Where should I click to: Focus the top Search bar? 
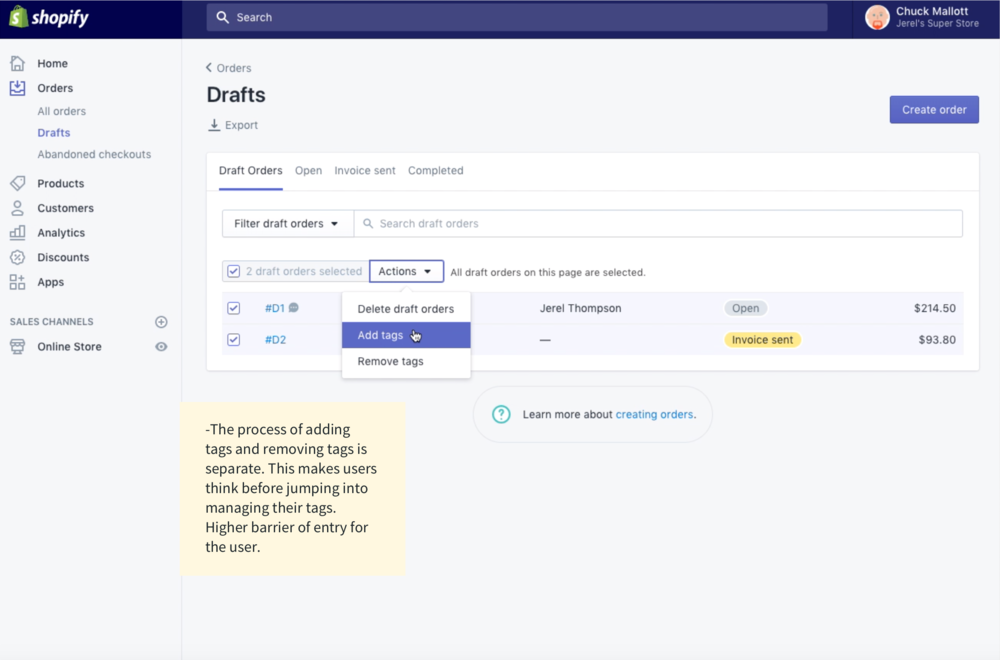pos(517,17)
